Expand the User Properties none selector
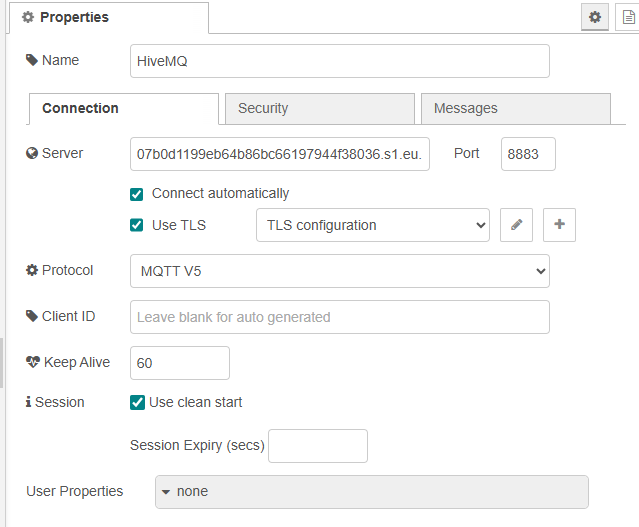 [372, 492]
